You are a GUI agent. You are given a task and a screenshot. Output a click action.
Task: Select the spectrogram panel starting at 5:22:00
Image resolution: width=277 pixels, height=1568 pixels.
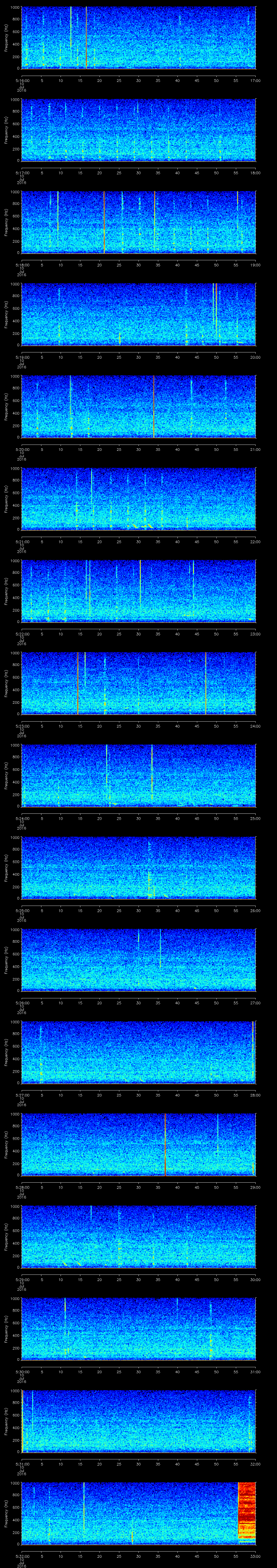pos(139,591)
